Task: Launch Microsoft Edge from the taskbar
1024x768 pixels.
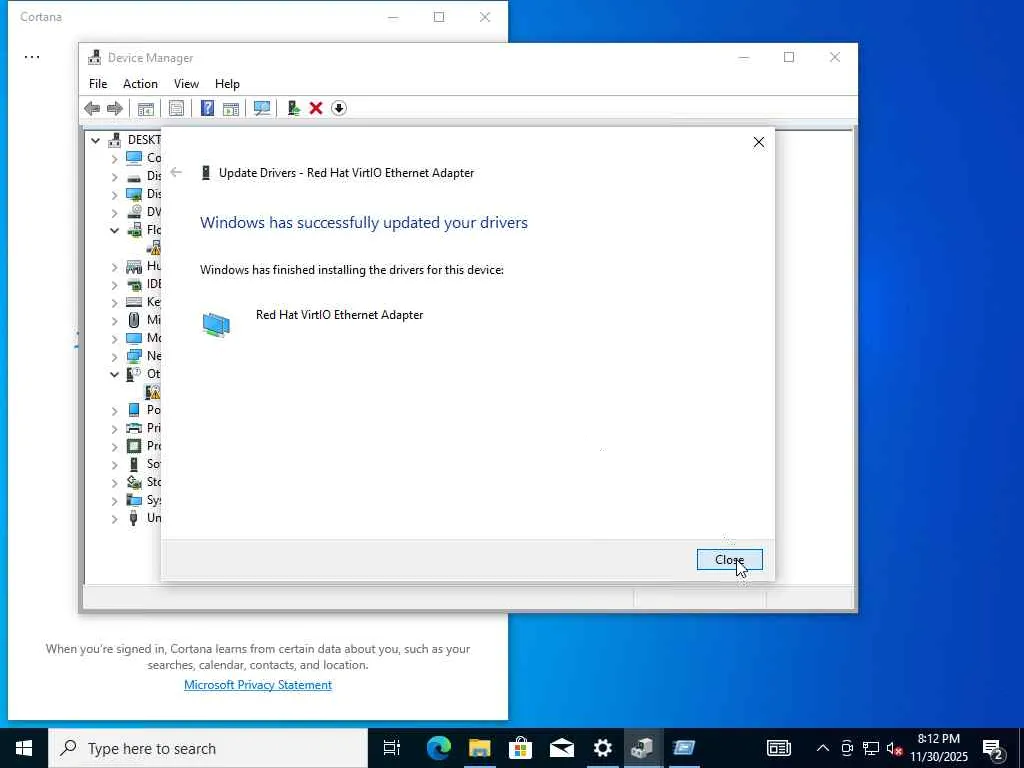Action: pyautogui.click(x=438, y=748)
